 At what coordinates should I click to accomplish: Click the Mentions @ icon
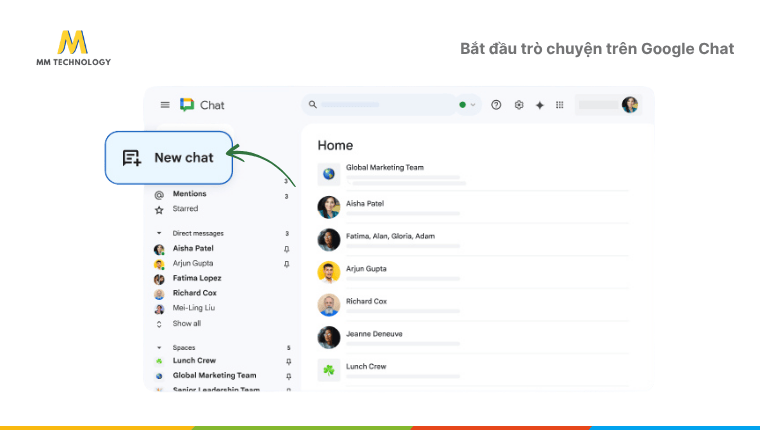pyautogui.click(x=159, y=195)
